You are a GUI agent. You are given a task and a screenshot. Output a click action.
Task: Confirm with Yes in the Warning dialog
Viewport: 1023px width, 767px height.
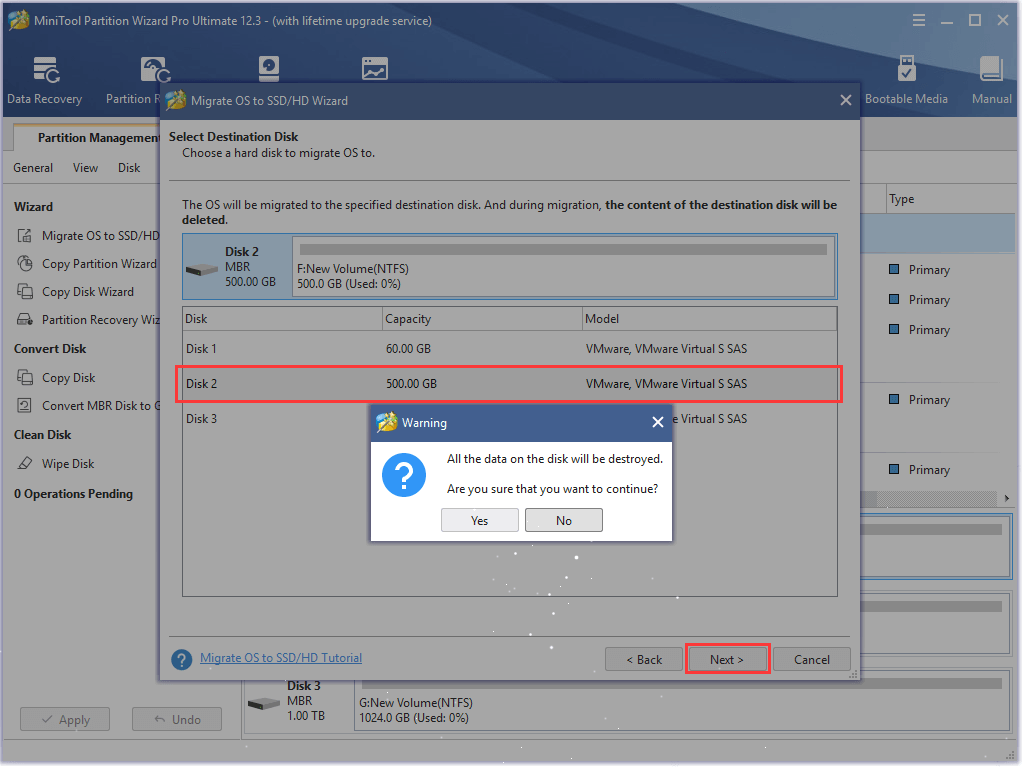tap(480, 520)
